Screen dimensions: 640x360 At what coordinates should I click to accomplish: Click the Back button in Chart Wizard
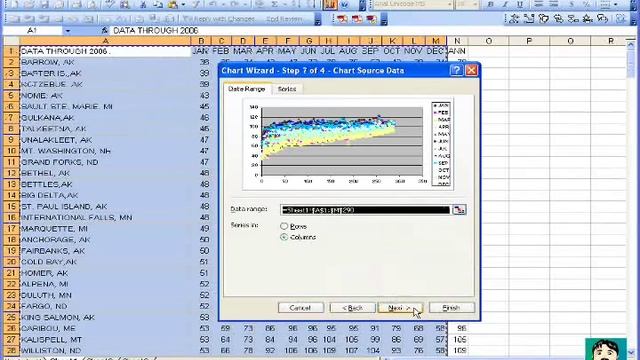pos(352,308)
